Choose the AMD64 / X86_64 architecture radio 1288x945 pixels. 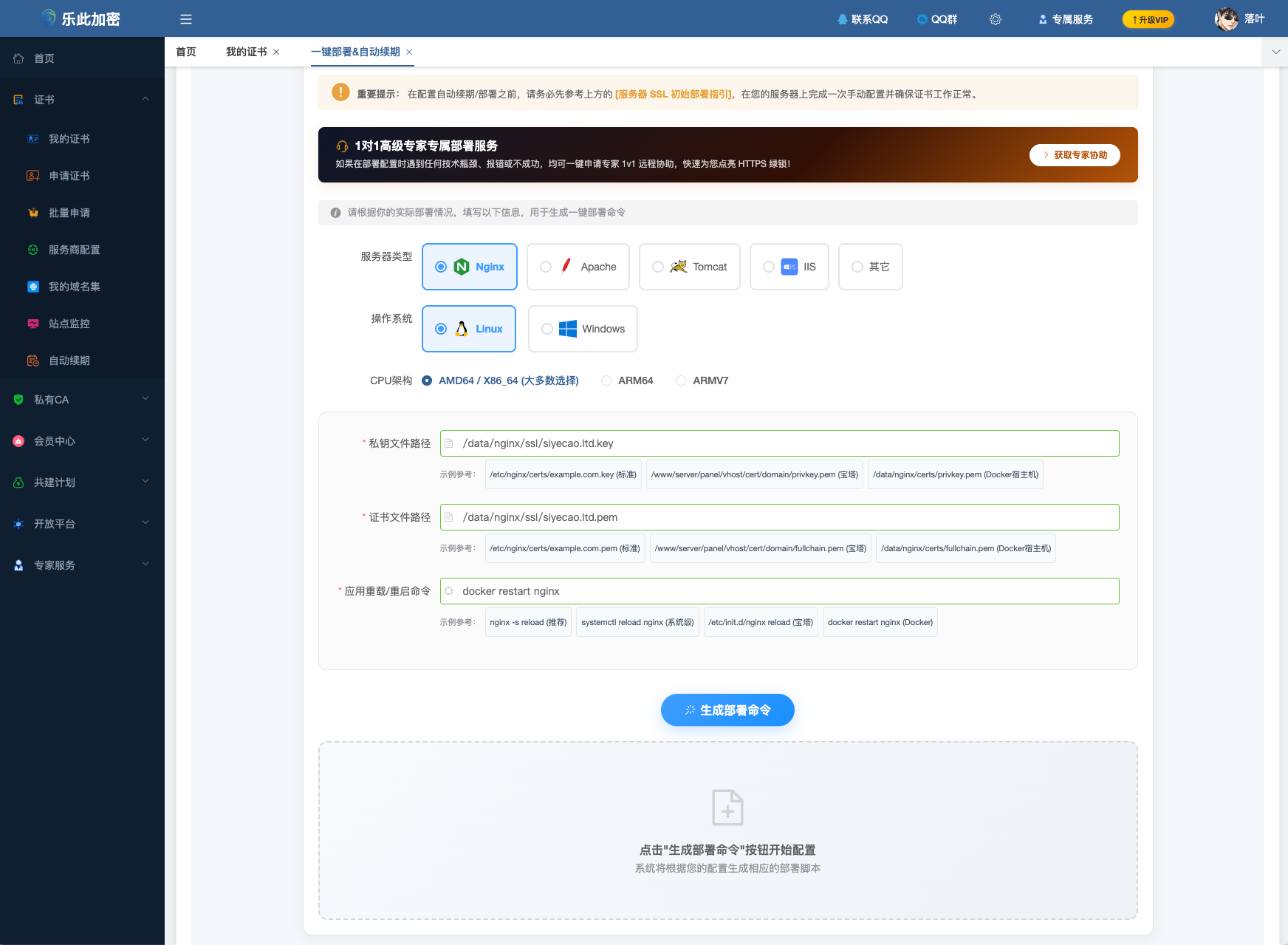427,381
